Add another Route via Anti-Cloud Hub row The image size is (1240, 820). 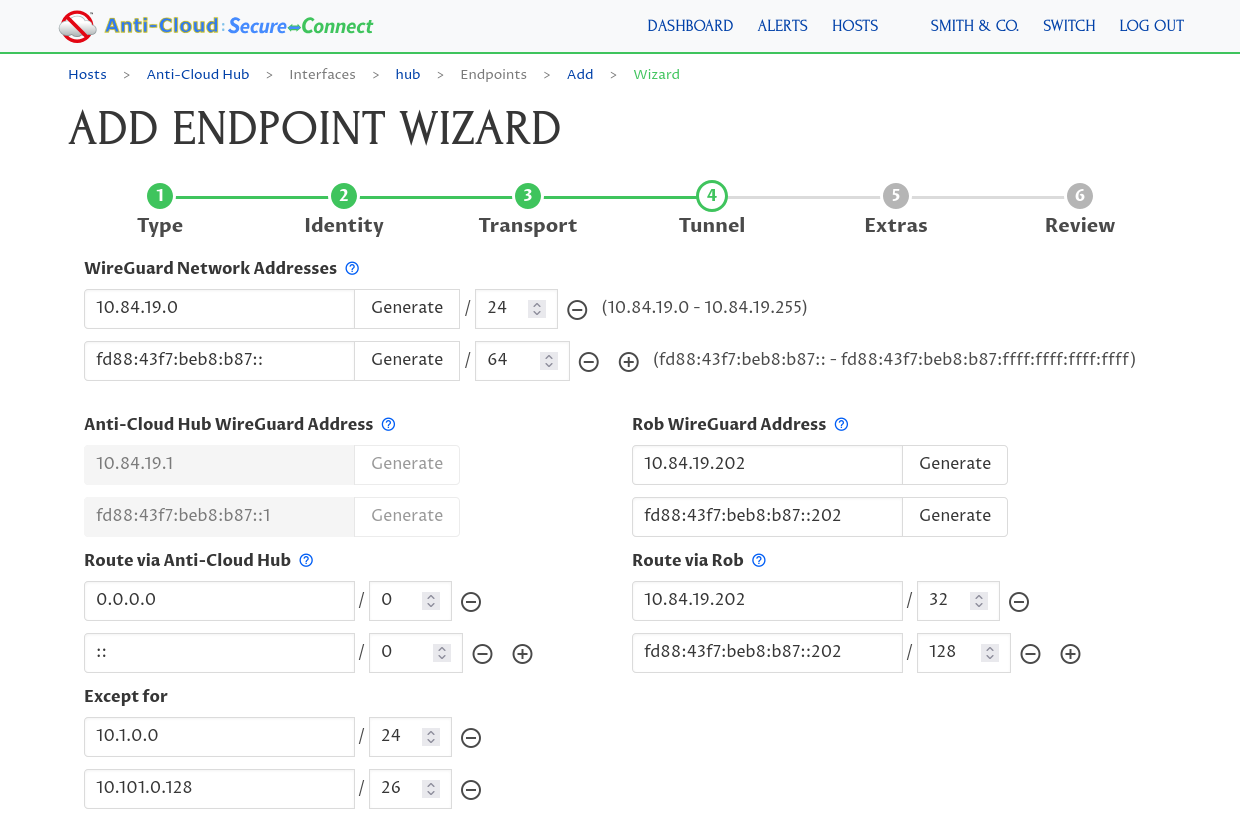coord(522,654)
